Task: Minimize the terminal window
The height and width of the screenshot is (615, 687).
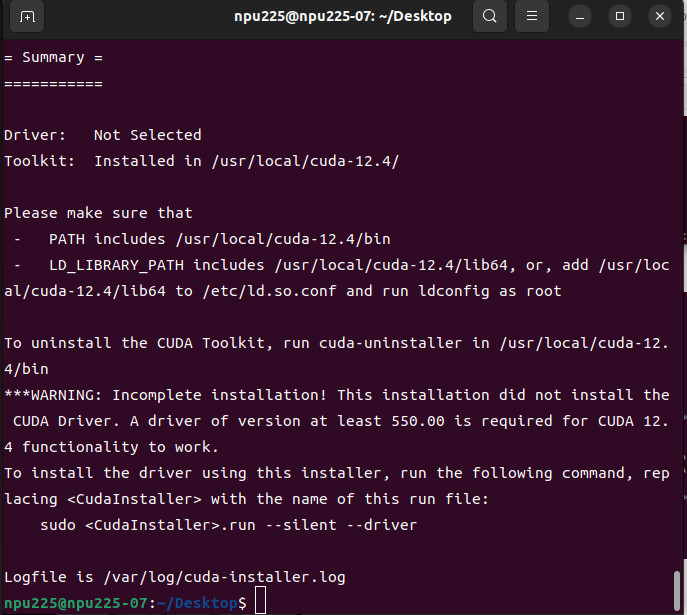Action: tap(580, 17)
